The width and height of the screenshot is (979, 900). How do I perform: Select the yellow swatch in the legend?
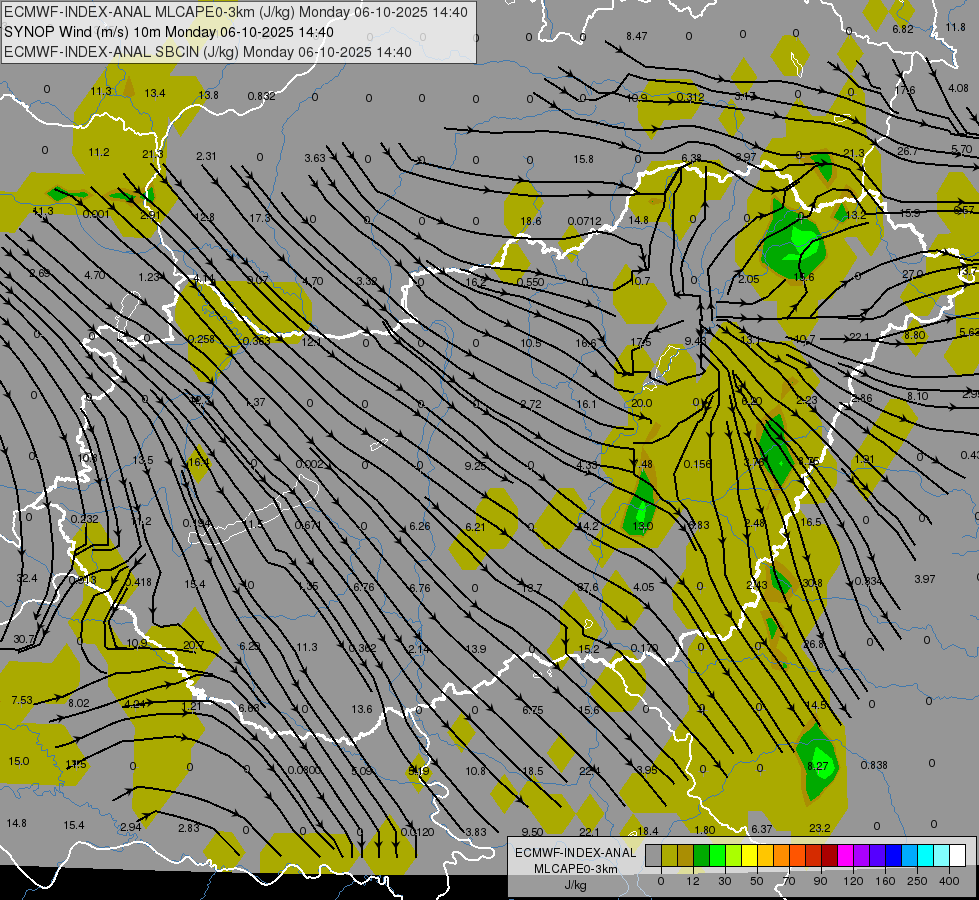coord(750,855)
